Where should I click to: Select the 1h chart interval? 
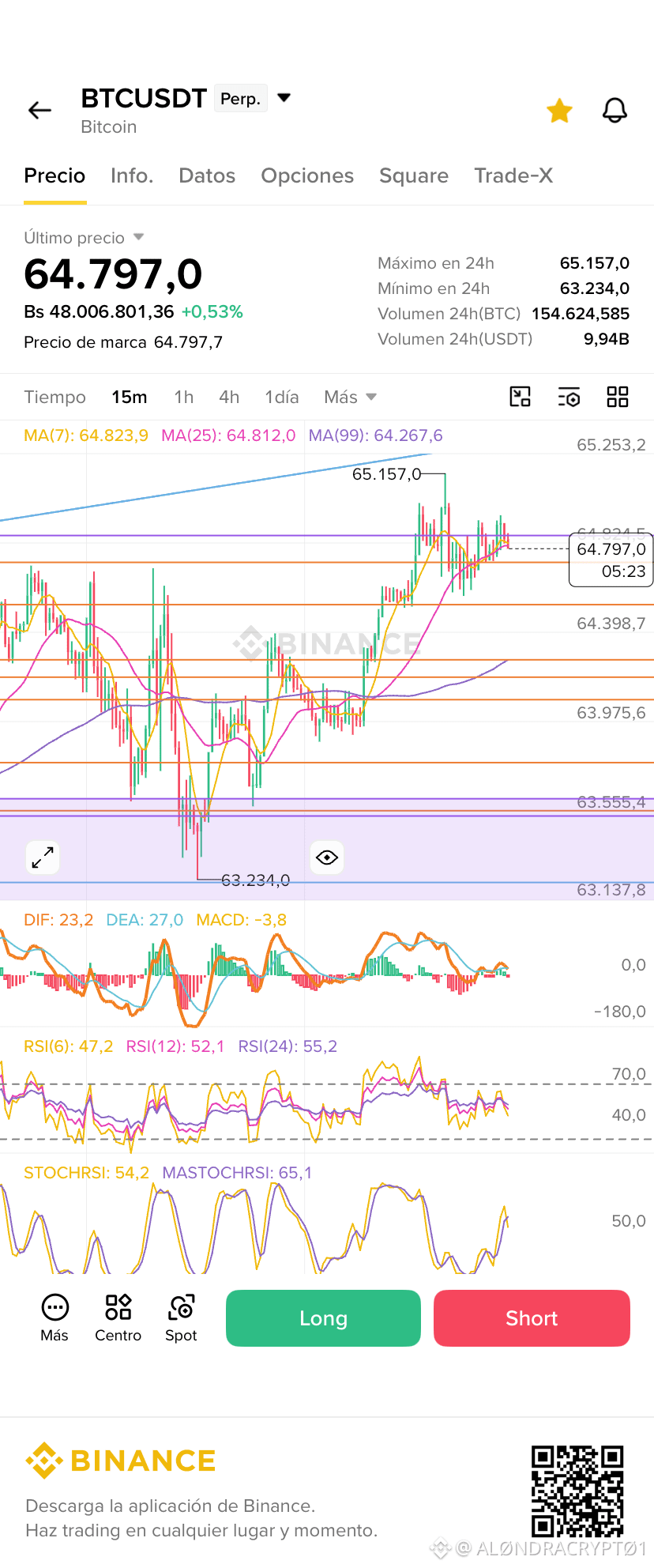click(184, 397)
